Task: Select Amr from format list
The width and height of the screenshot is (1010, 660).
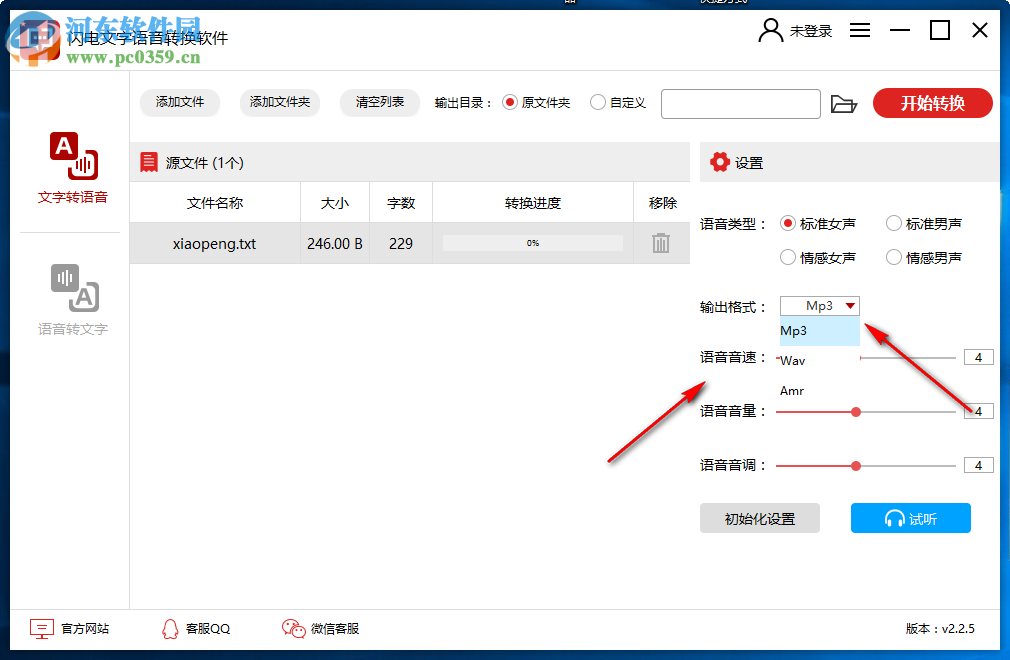Action: click(819, 391)
